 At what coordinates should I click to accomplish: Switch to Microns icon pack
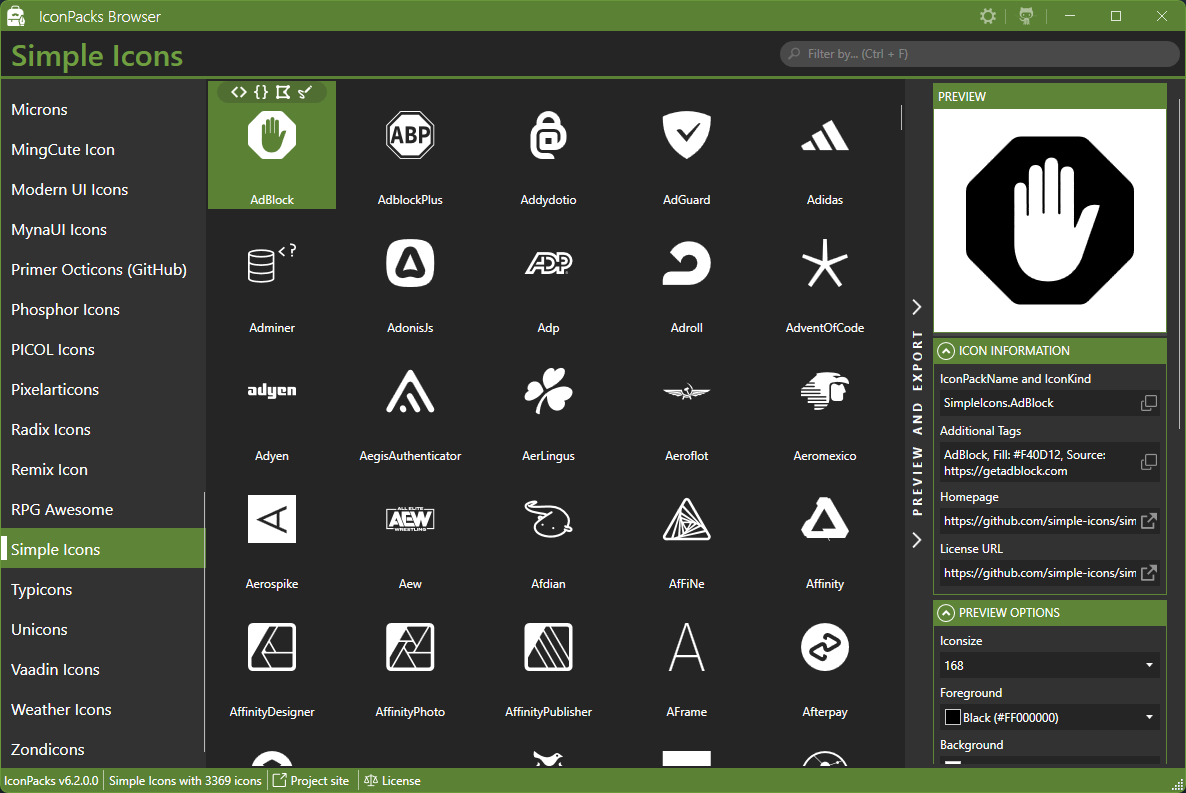[102, 110]
